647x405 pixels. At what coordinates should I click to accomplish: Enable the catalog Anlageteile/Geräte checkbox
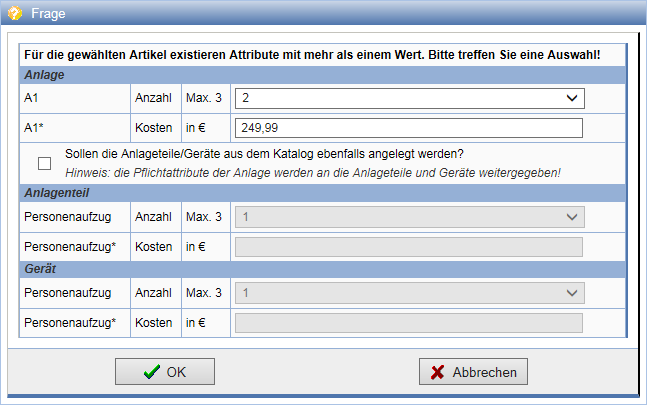click(44, 163)
